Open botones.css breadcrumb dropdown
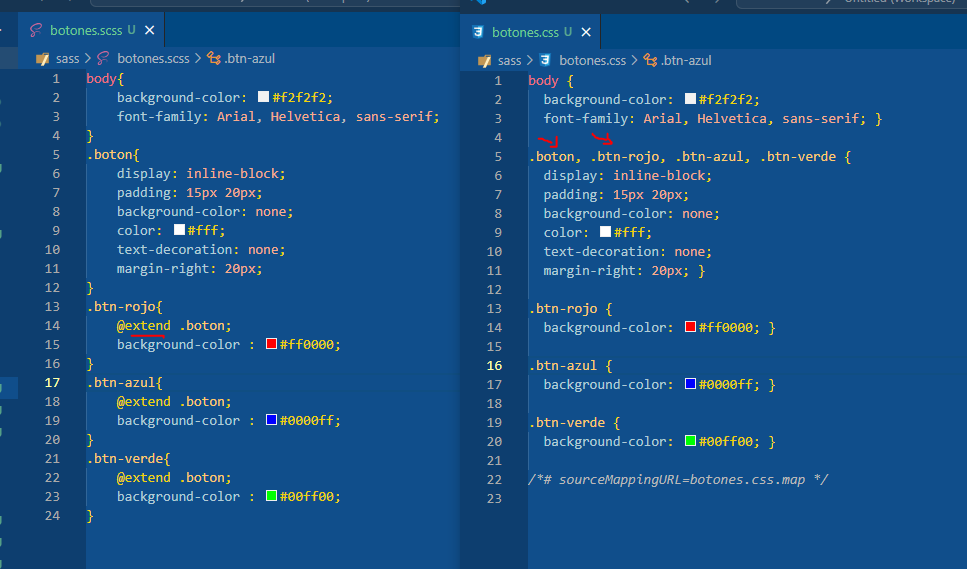967x569 pixels. click(592, 60)
